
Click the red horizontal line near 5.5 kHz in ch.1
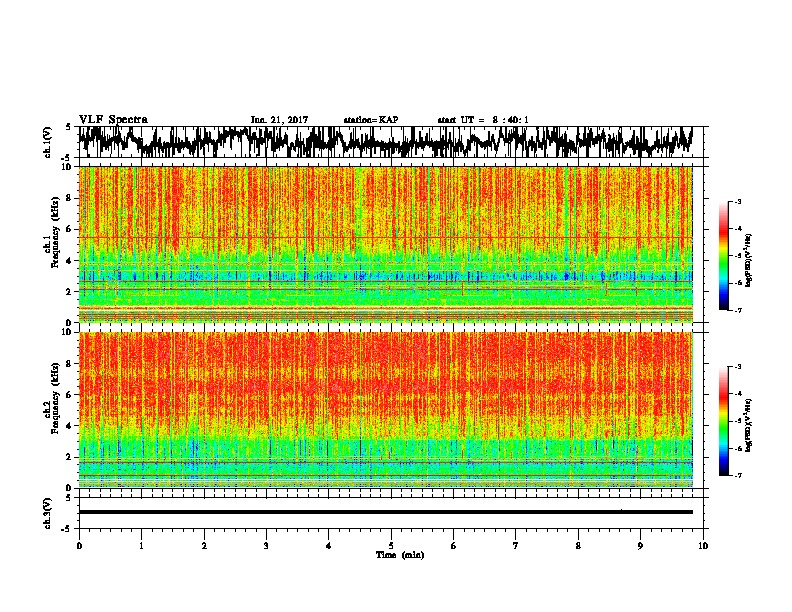[385, 237]
